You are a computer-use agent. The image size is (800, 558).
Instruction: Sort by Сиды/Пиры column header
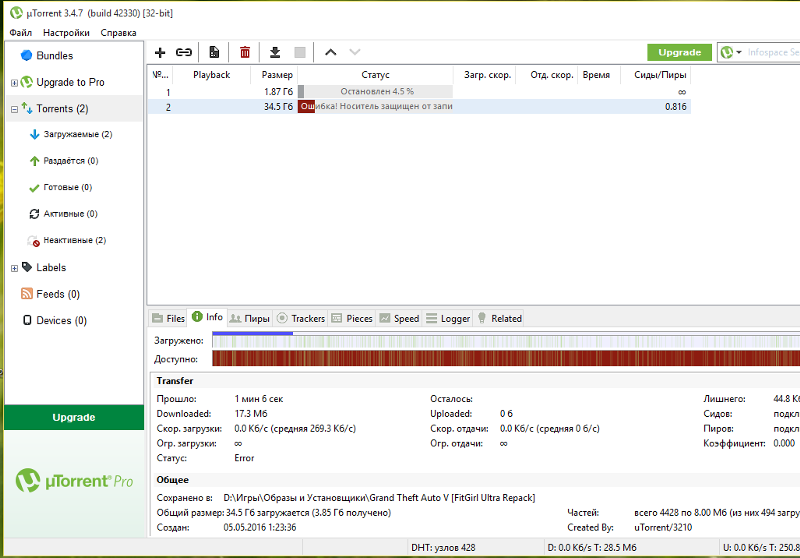[x=656, y=75]
